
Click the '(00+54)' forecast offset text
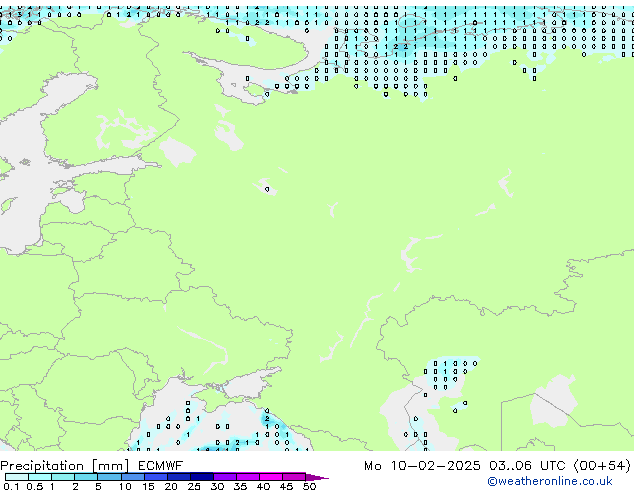[x=602, y=466]
